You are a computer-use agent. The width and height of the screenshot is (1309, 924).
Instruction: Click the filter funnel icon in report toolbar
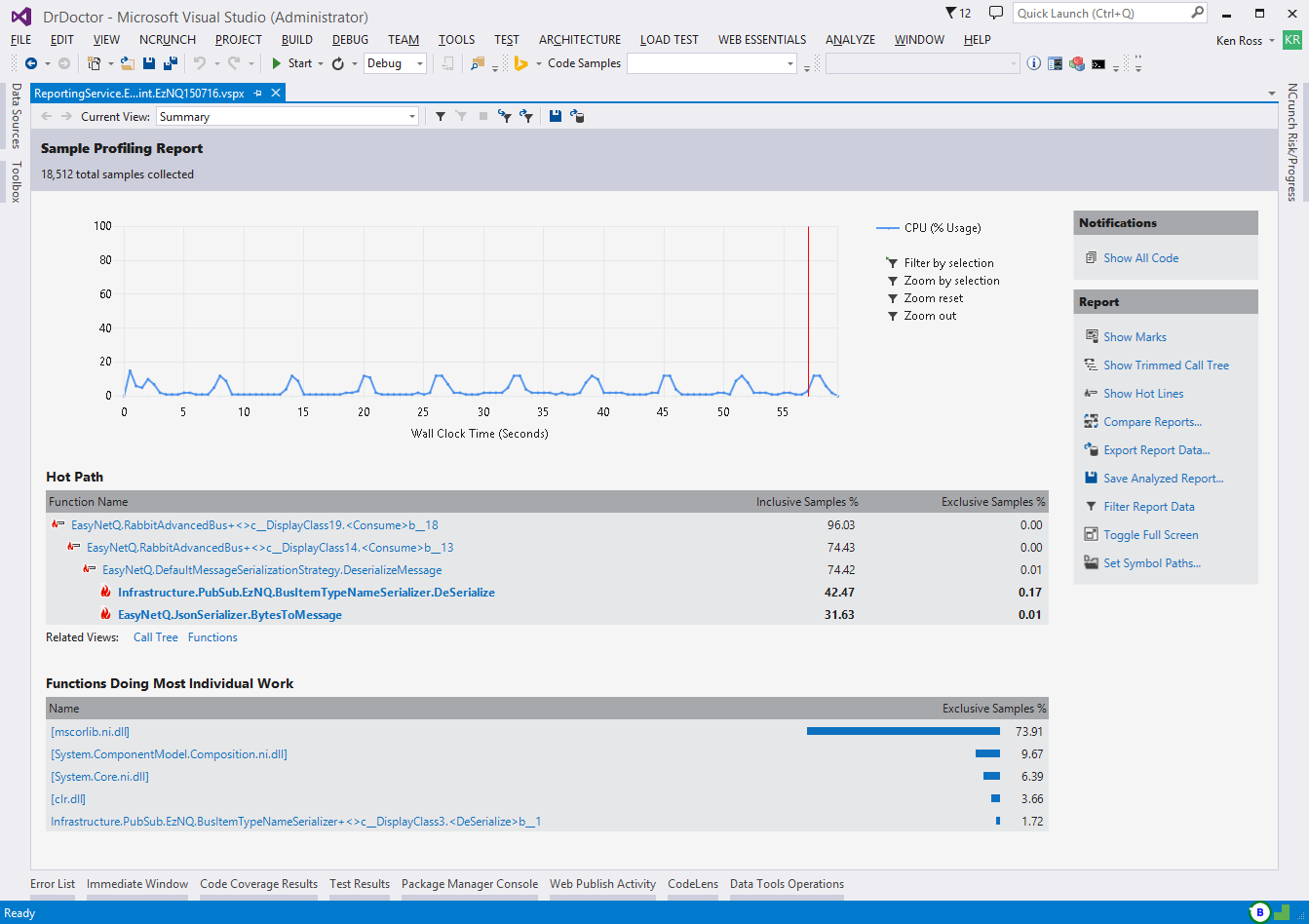[441, 116]
